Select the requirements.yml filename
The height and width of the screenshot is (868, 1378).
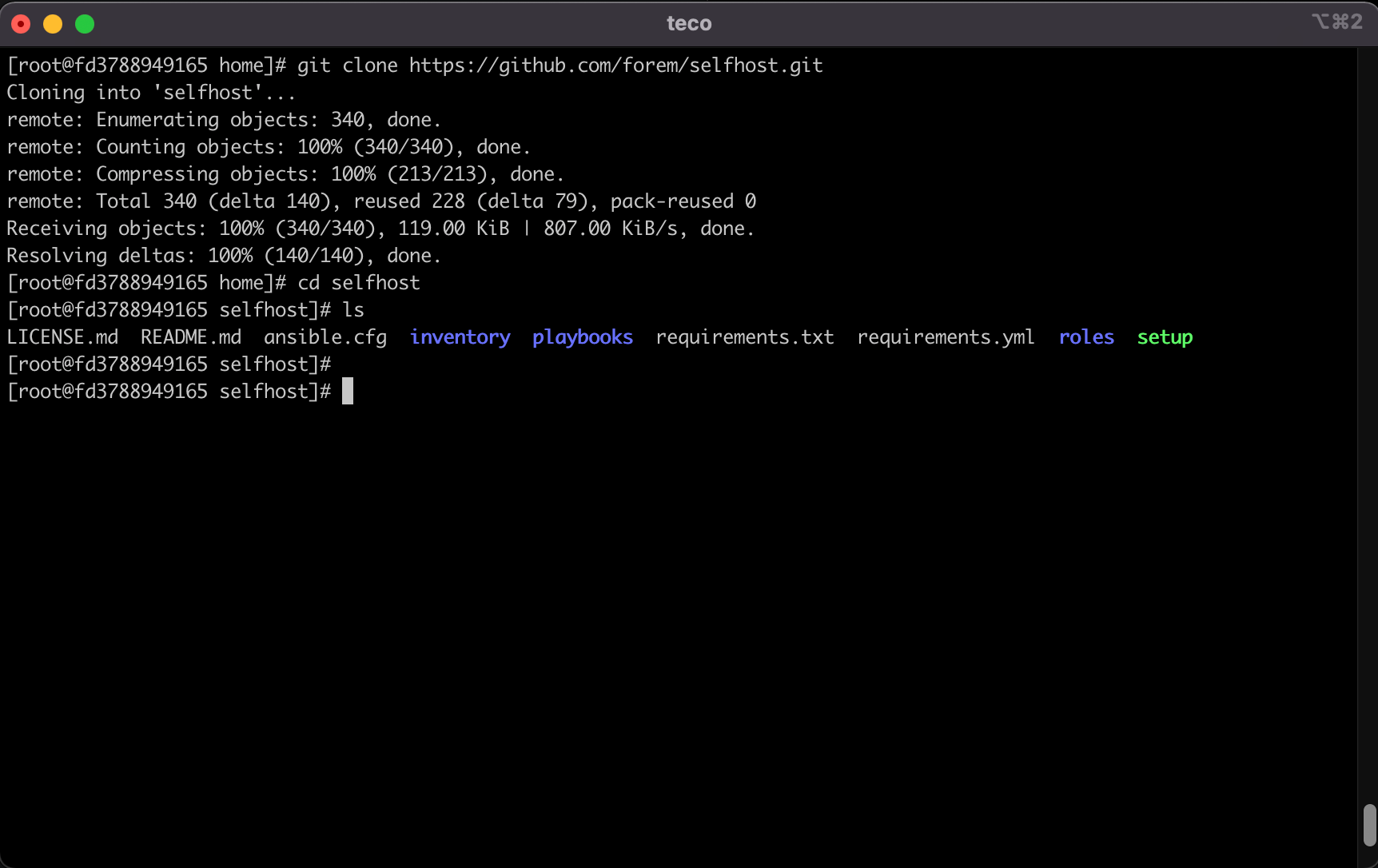[x=945, y=336]
